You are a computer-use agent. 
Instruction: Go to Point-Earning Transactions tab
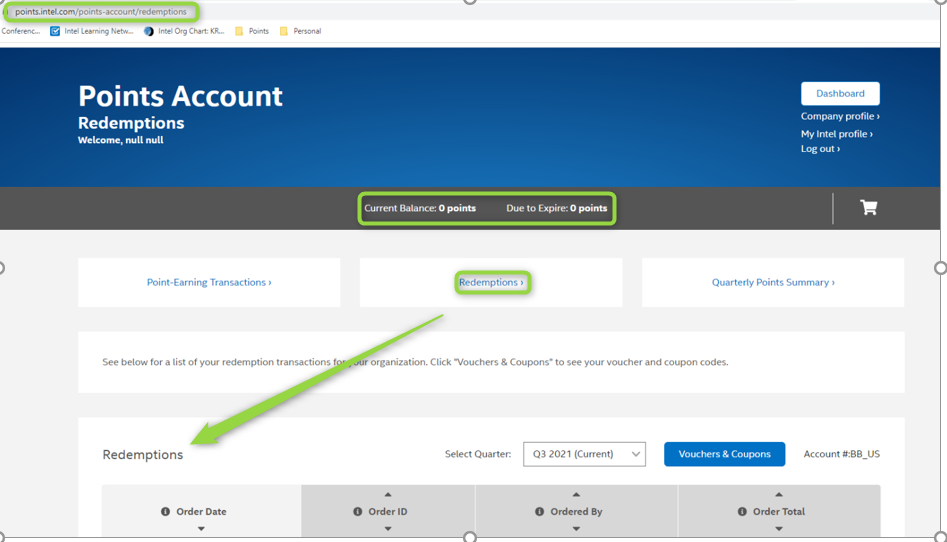pyautogui.click(x=209, y=282)
